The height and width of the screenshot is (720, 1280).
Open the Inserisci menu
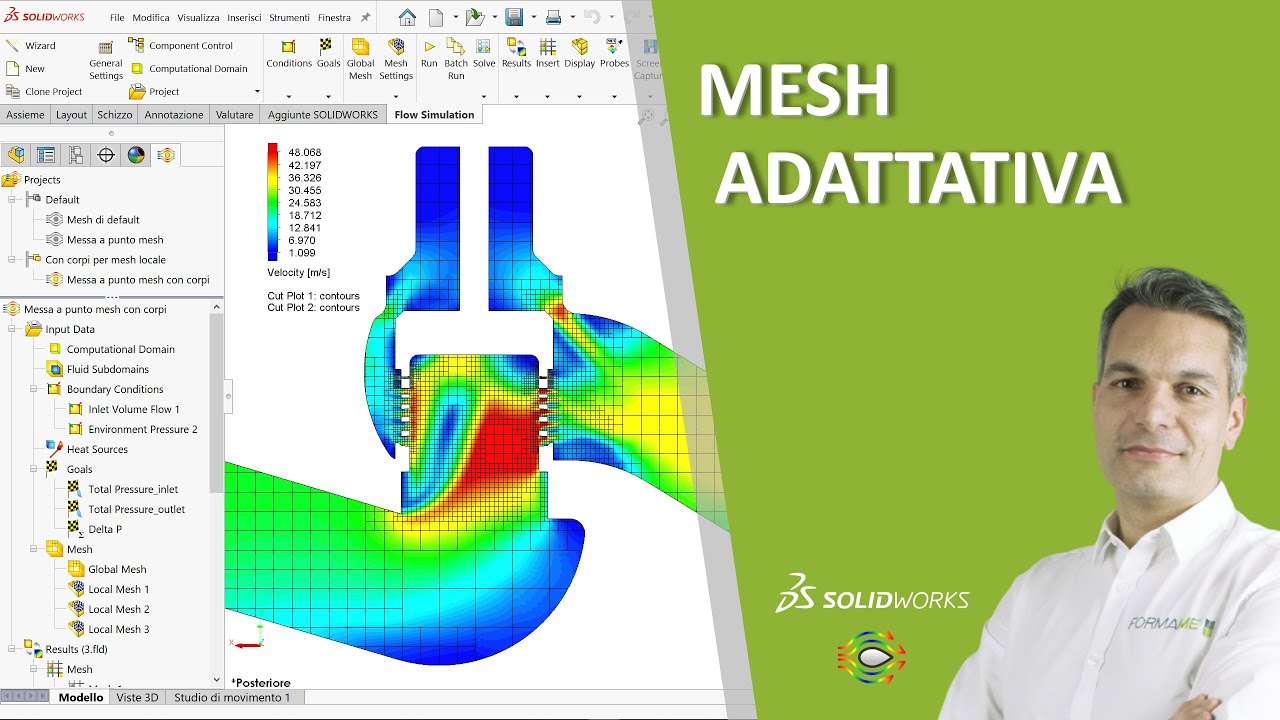(x=245, y=17)
